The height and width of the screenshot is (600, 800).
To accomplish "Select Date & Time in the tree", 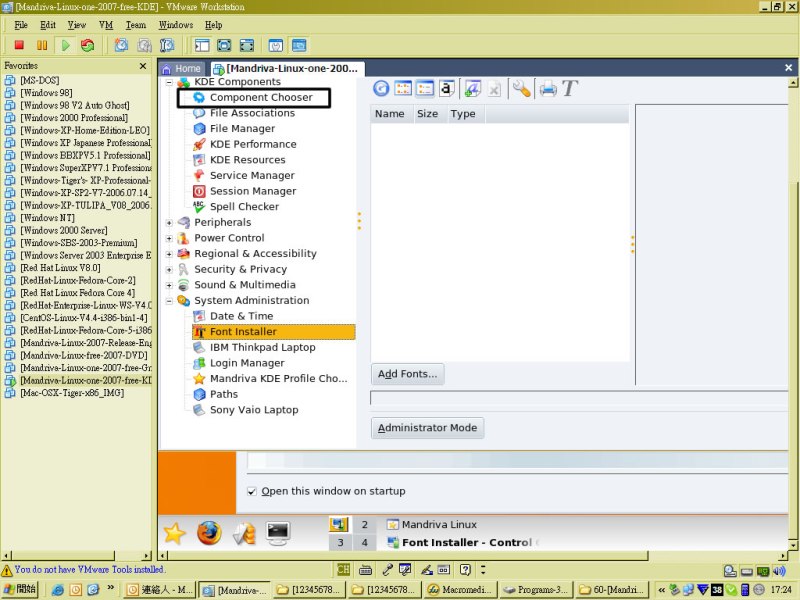I will (x=241, y=316).
